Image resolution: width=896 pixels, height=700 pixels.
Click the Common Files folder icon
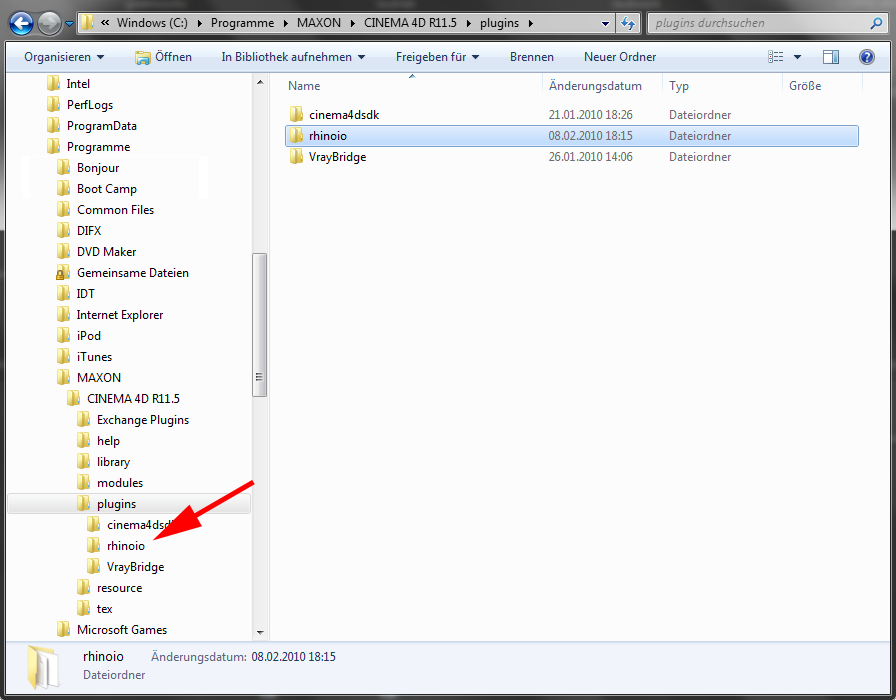63,210
